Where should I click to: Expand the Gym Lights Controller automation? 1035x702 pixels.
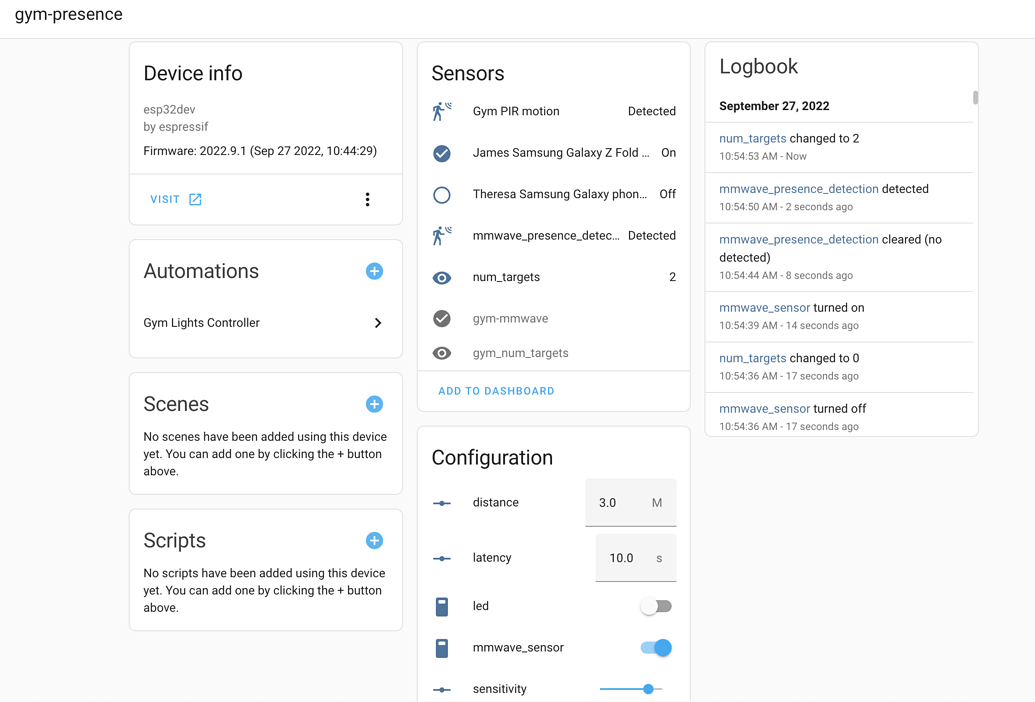[378, 323]
